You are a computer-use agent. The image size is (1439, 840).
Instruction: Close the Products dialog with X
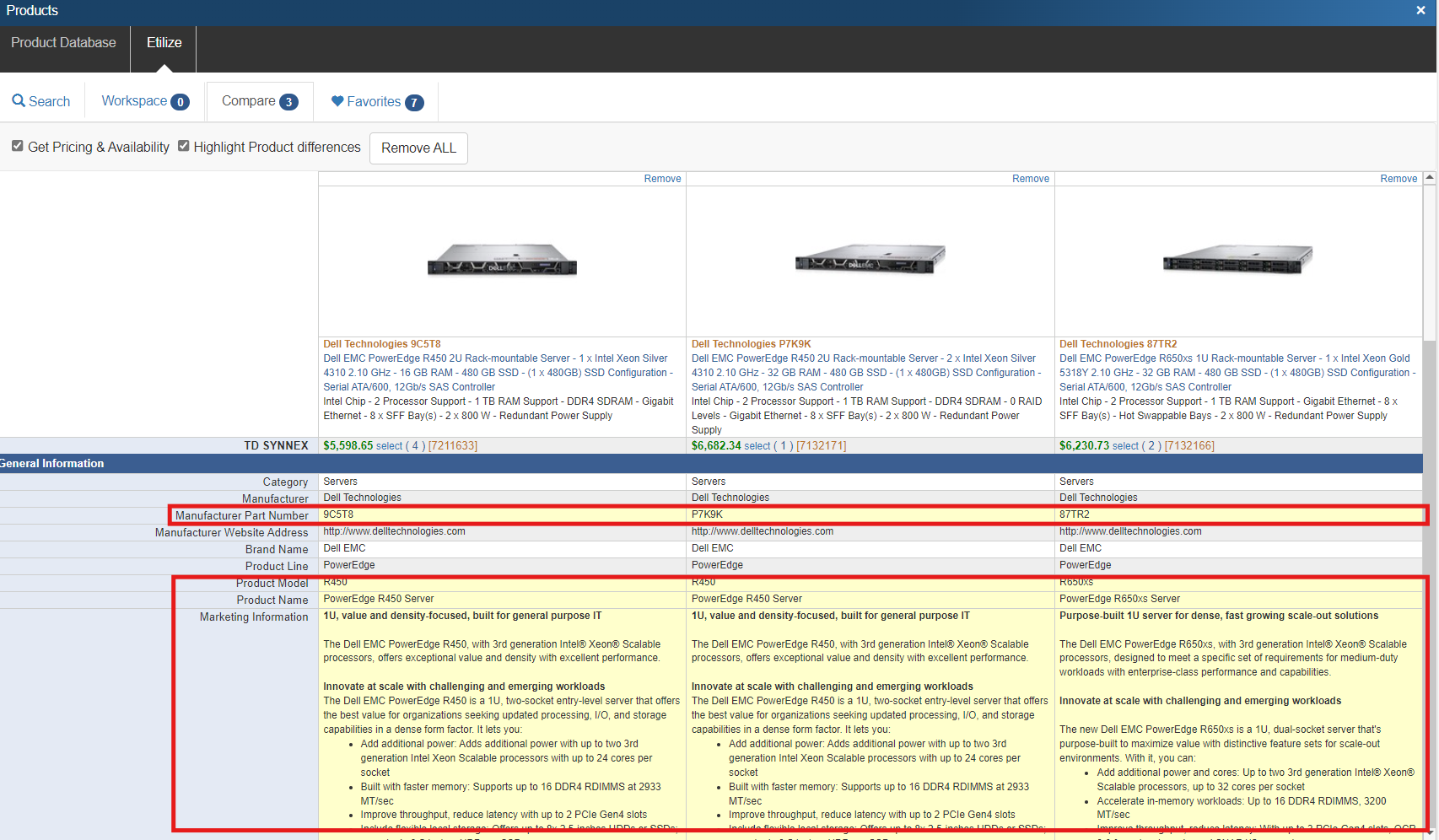point(1421,11)
